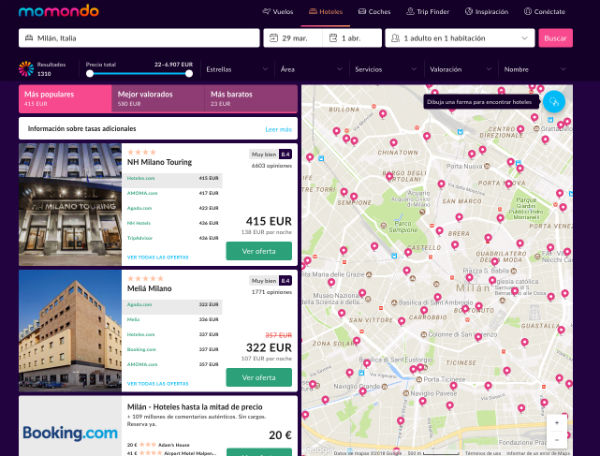The height and width of the screenshot is (456, 600).
Task: Expand the Servicios filter dropdown
Action: pos(385,69)
